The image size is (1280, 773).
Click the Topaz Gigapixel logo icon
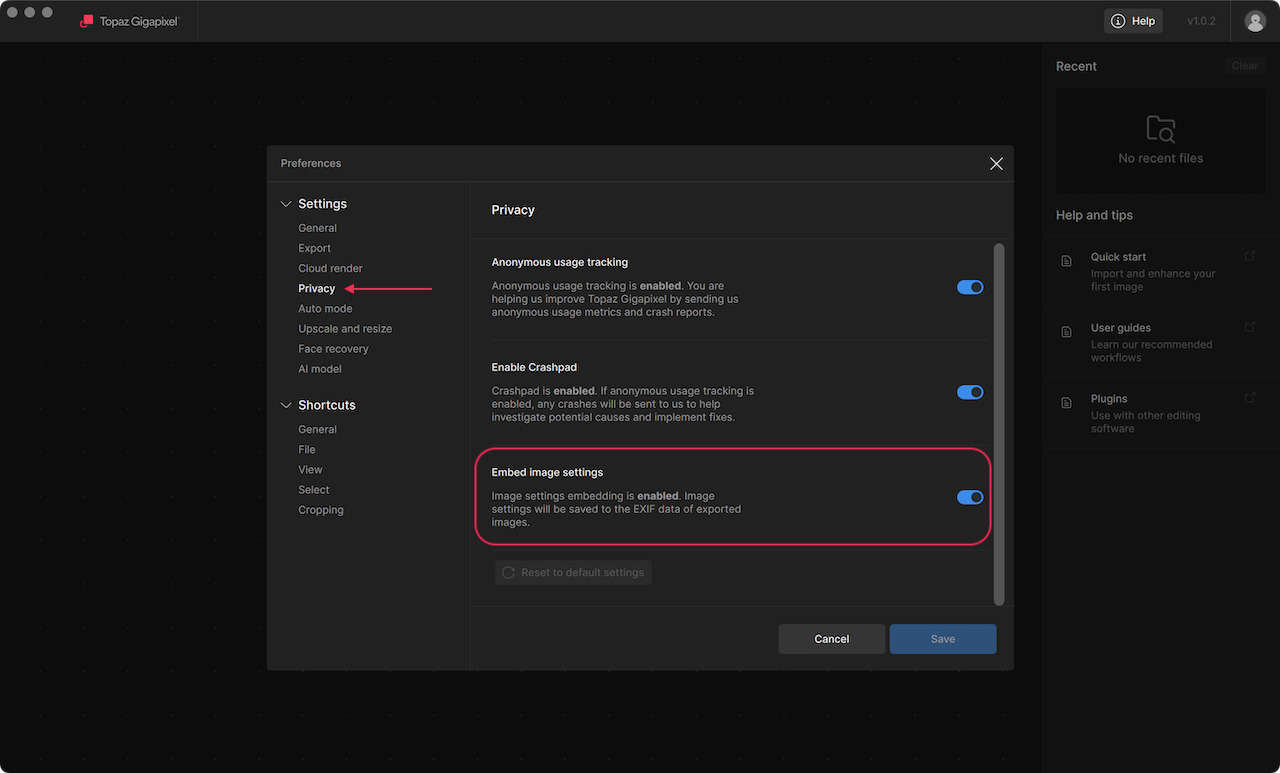click(87, 21)
